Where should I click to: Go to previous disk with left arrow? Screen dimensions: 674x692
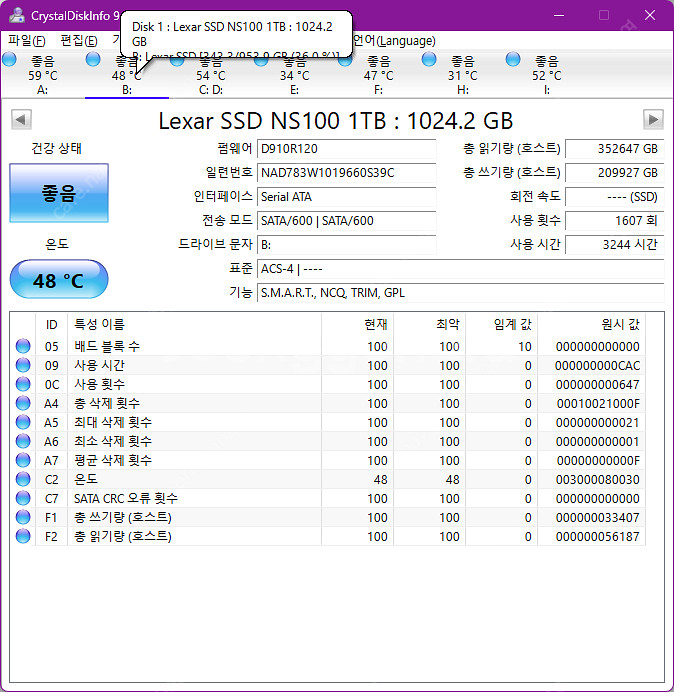(21, 120)
